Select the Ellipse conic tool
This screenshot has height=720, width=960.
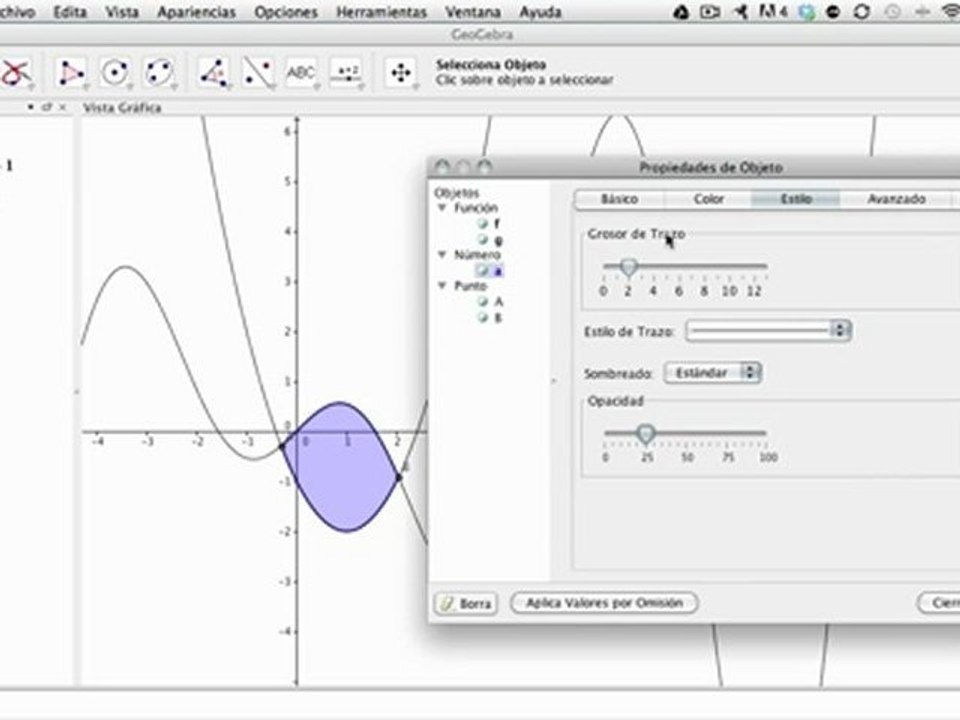[159, 73]
